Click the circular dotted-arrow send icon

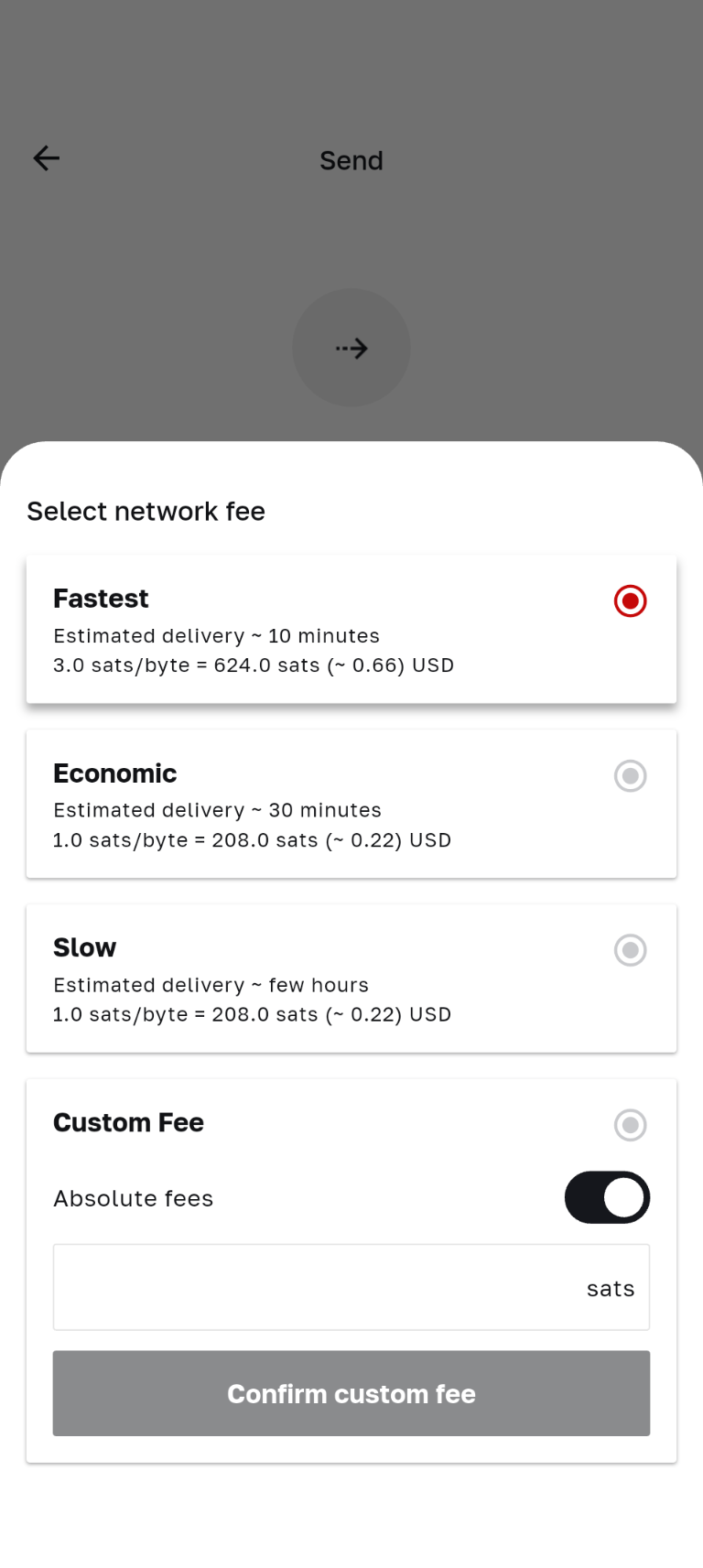(351, 348)
